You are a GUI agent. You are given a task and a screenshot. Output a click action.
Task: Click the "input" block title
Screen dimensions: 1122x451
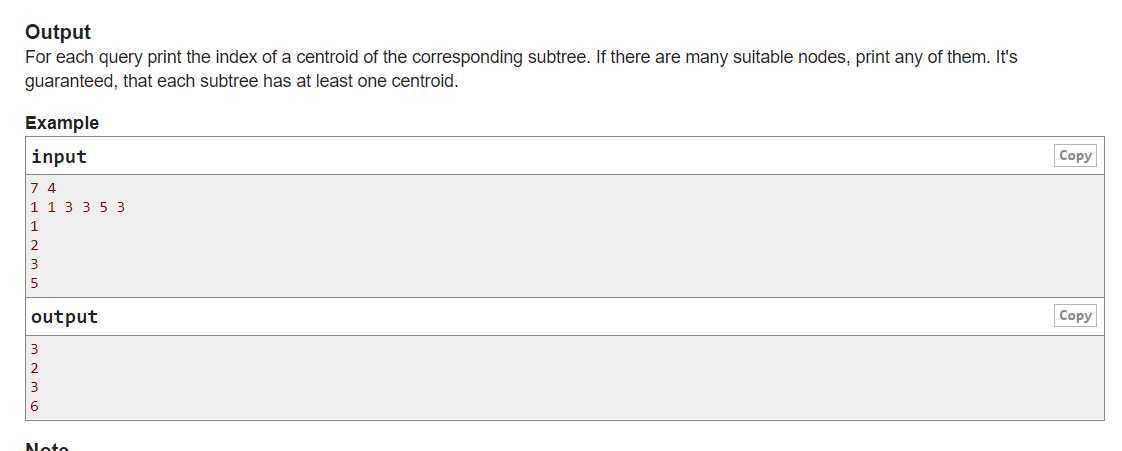[x=59, y=156]
